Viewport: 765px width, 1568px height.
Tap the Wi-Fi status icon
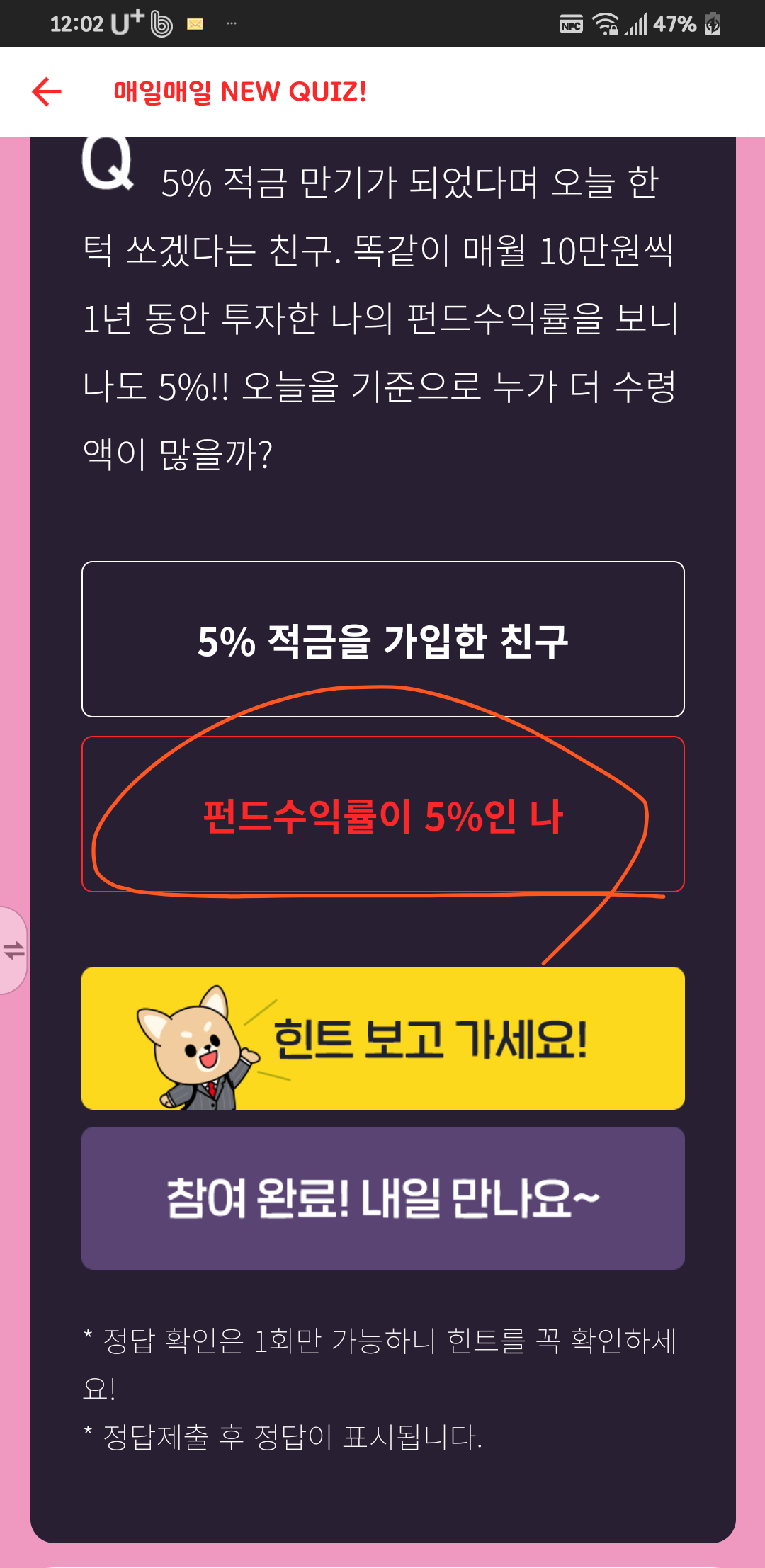[606, 24]
